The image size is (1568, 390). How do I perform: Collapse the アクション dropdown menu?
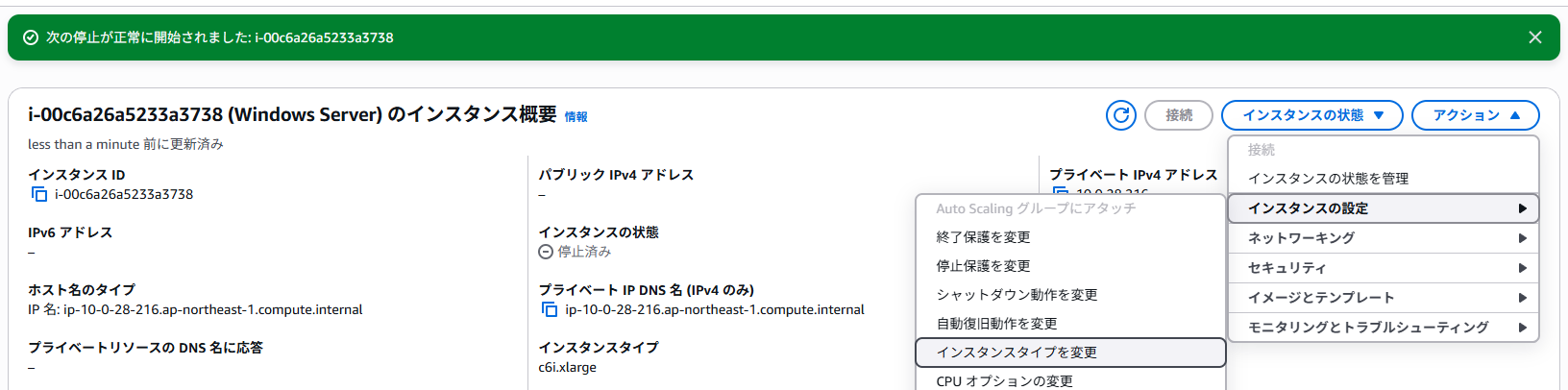click(x=1476, y=115)
